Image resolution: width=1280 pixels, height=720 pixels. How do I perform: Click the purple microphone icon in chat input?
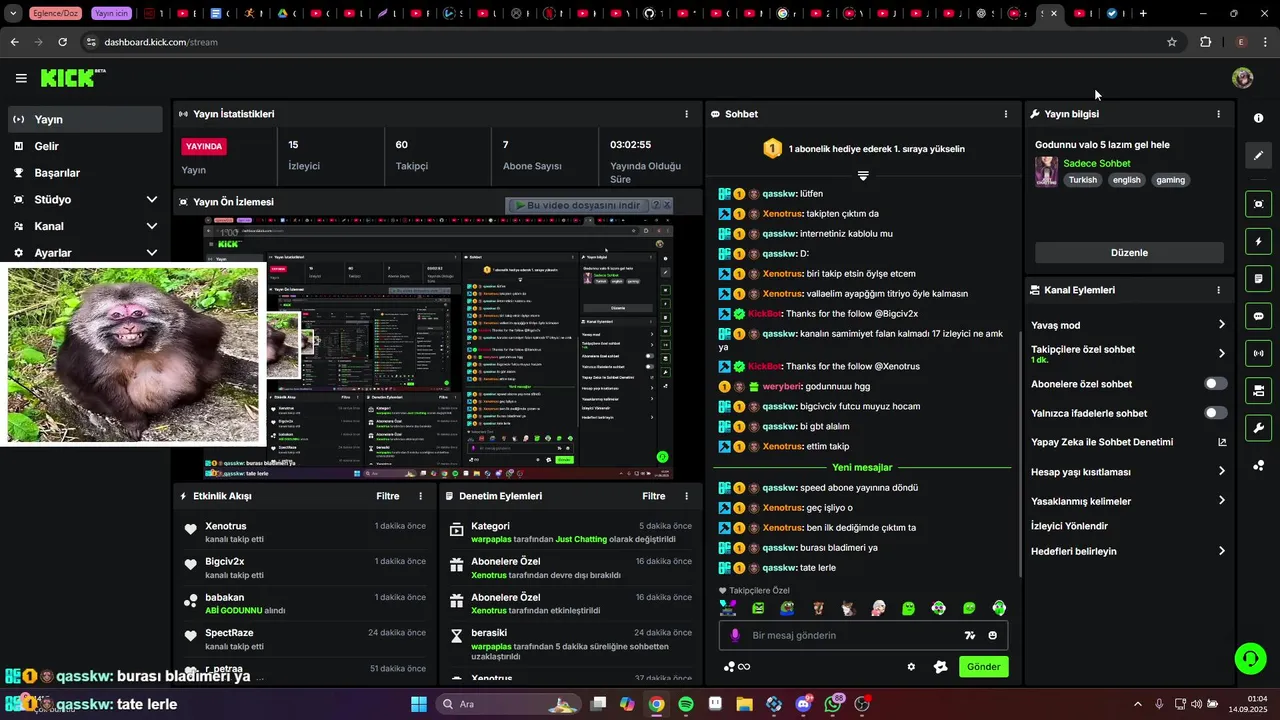(x=735, y=635)
